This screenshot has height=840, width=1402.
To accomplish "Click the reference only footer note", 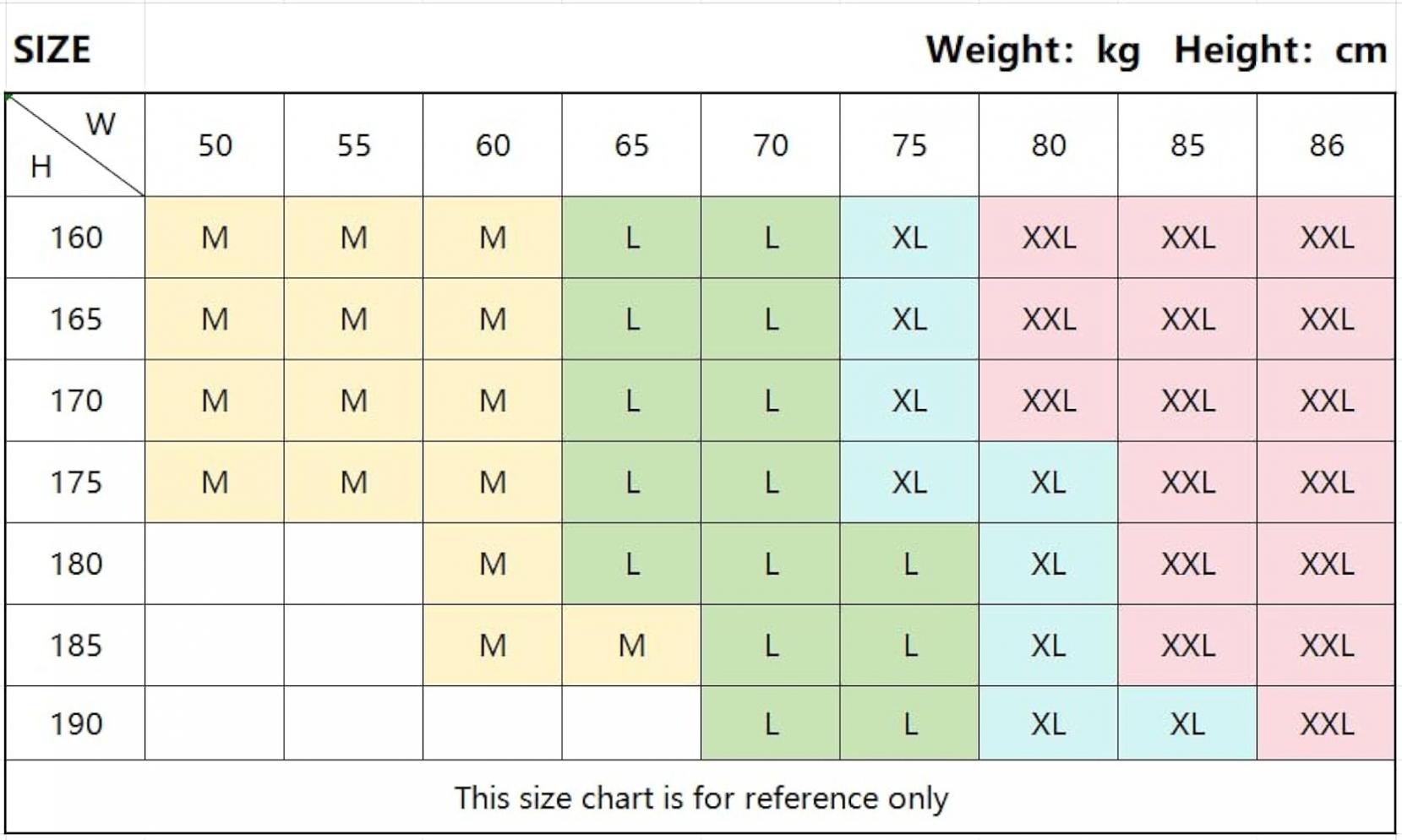I will [701, 798].
